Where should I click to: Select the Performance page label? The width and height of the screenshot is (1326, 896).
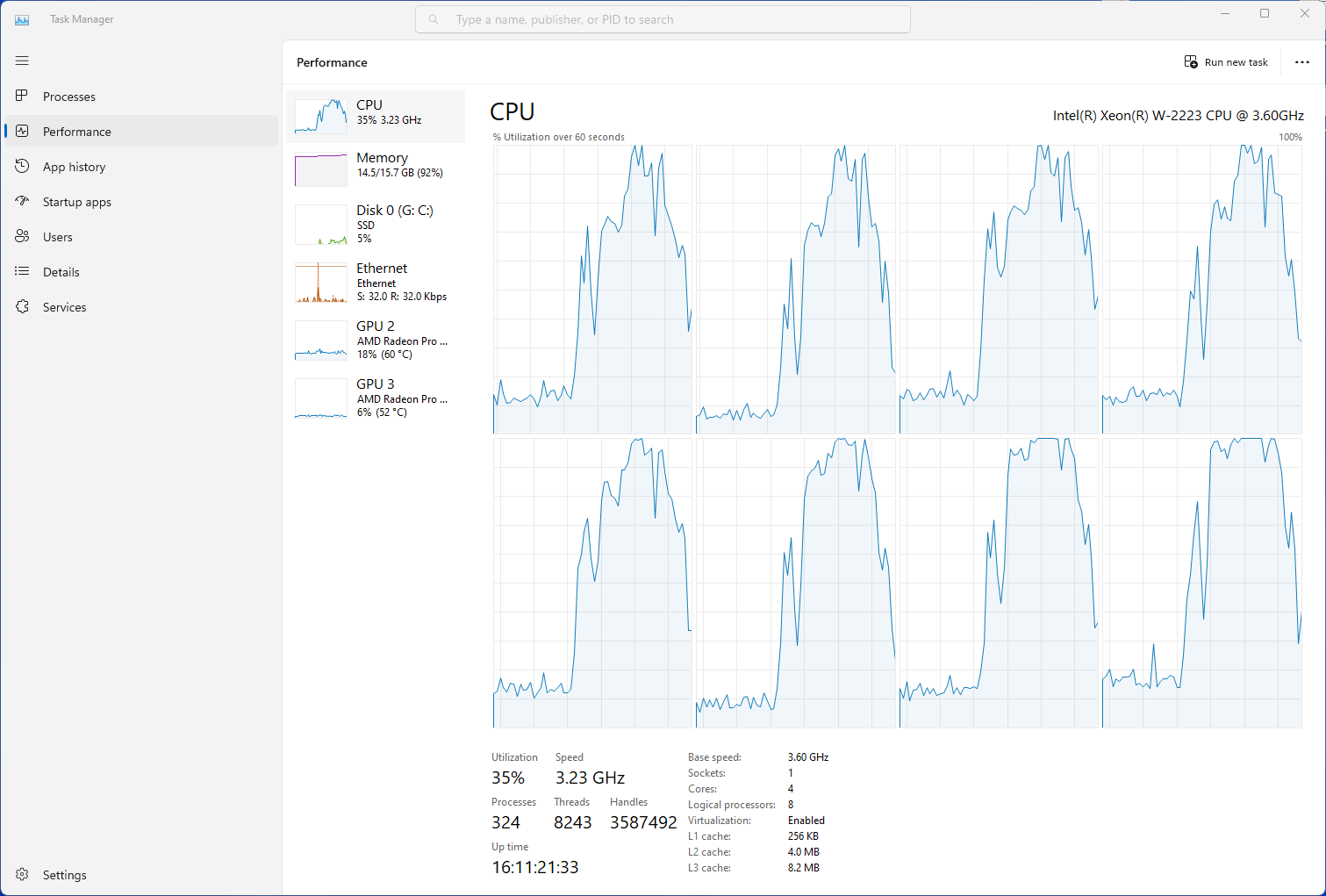(77, 132)
